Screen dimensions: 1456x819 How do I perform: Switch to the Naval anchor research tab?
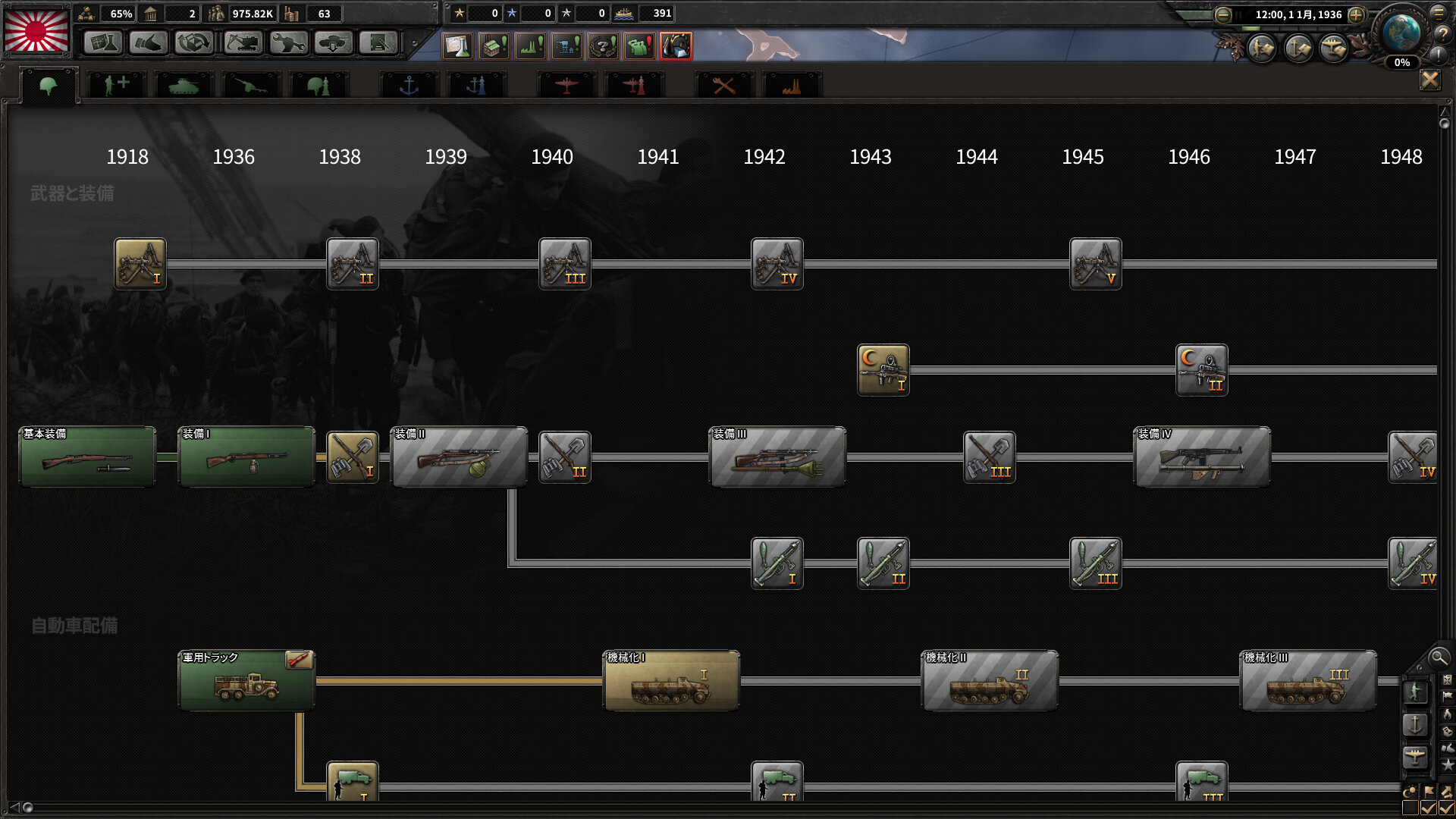tap(409, 85)
